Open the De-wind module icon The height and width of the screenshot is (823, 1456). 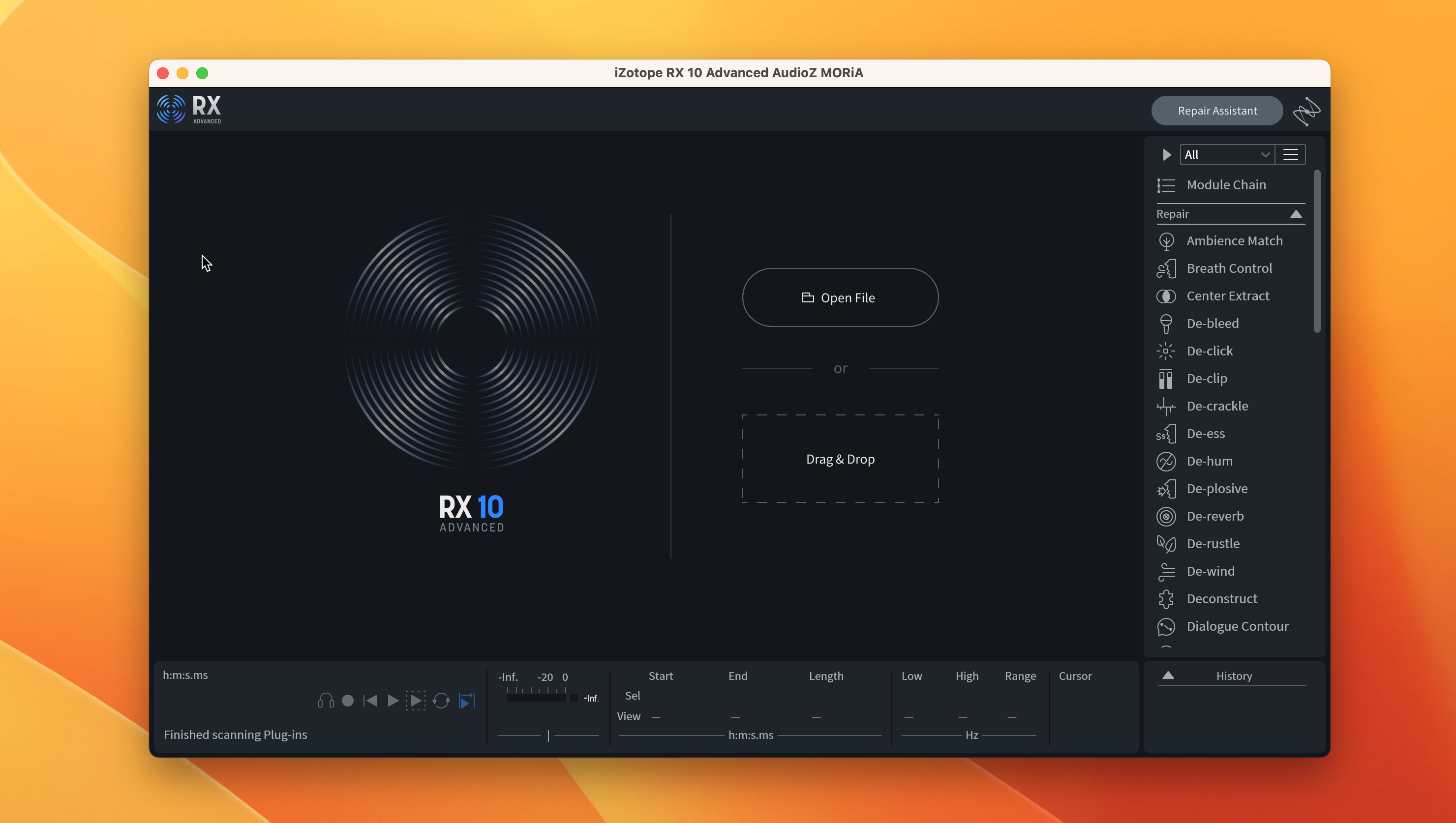coord(1165,571)
